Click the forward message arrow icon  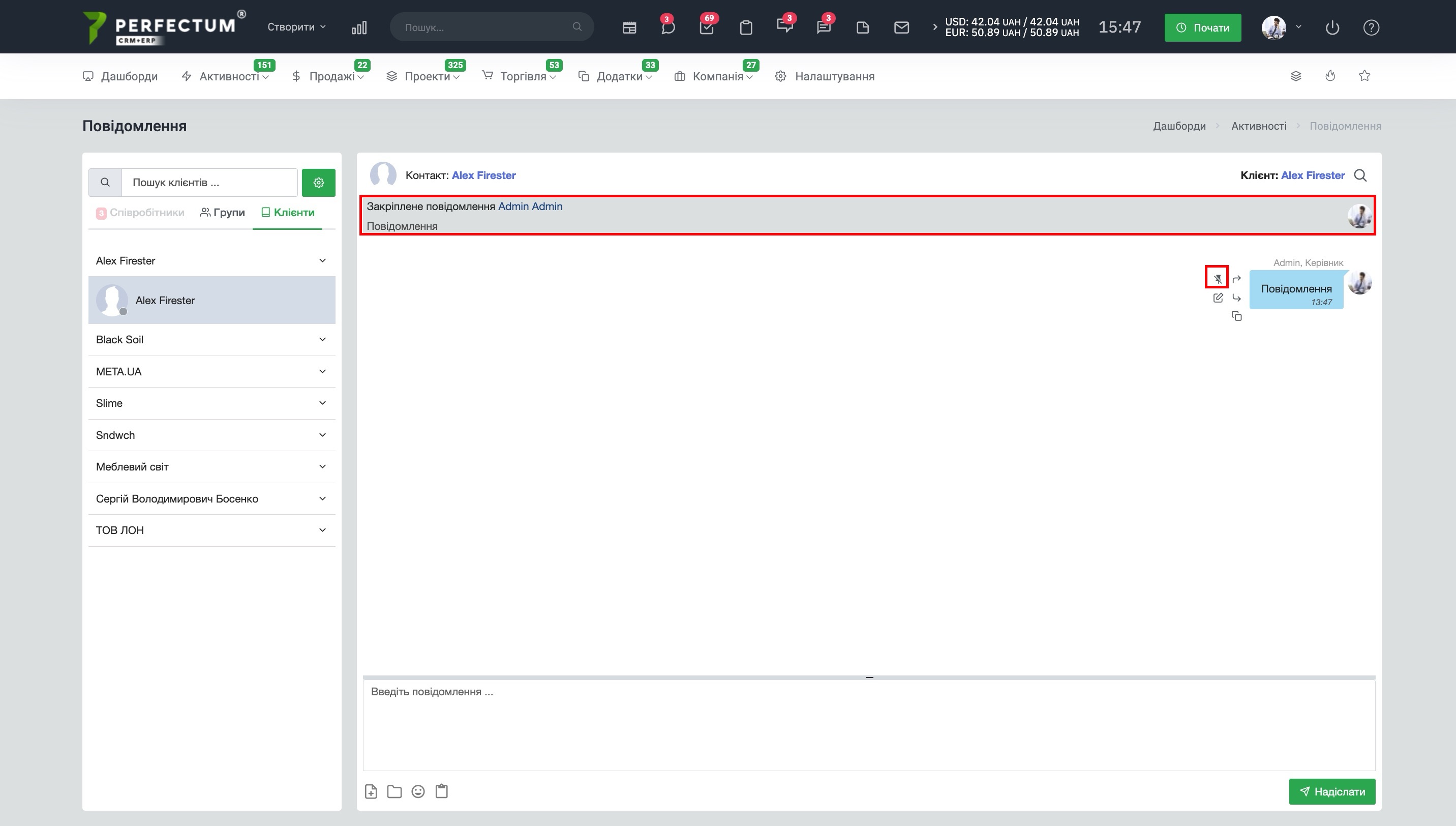pos(1236,279)
